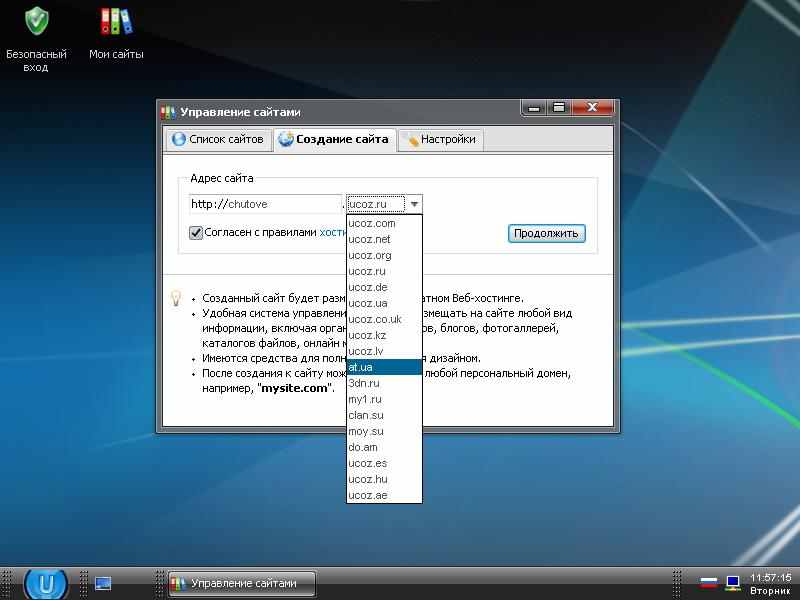Open the Настройки tab
The width and height of the screenshot is (800, 600).
[x=441, y=139]
